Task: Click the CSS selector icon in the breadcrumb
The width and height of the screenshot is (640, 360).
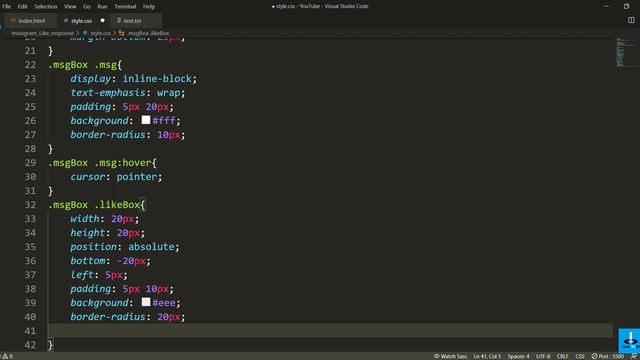Action: point(121,33)
